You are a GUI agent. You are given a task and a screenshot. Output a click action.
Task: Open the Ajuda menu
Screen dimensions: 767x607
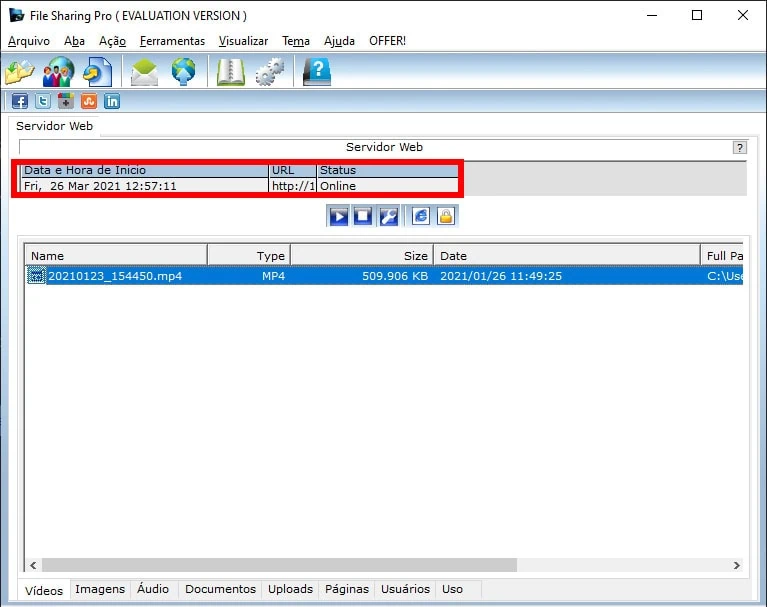tap(339, 41)
